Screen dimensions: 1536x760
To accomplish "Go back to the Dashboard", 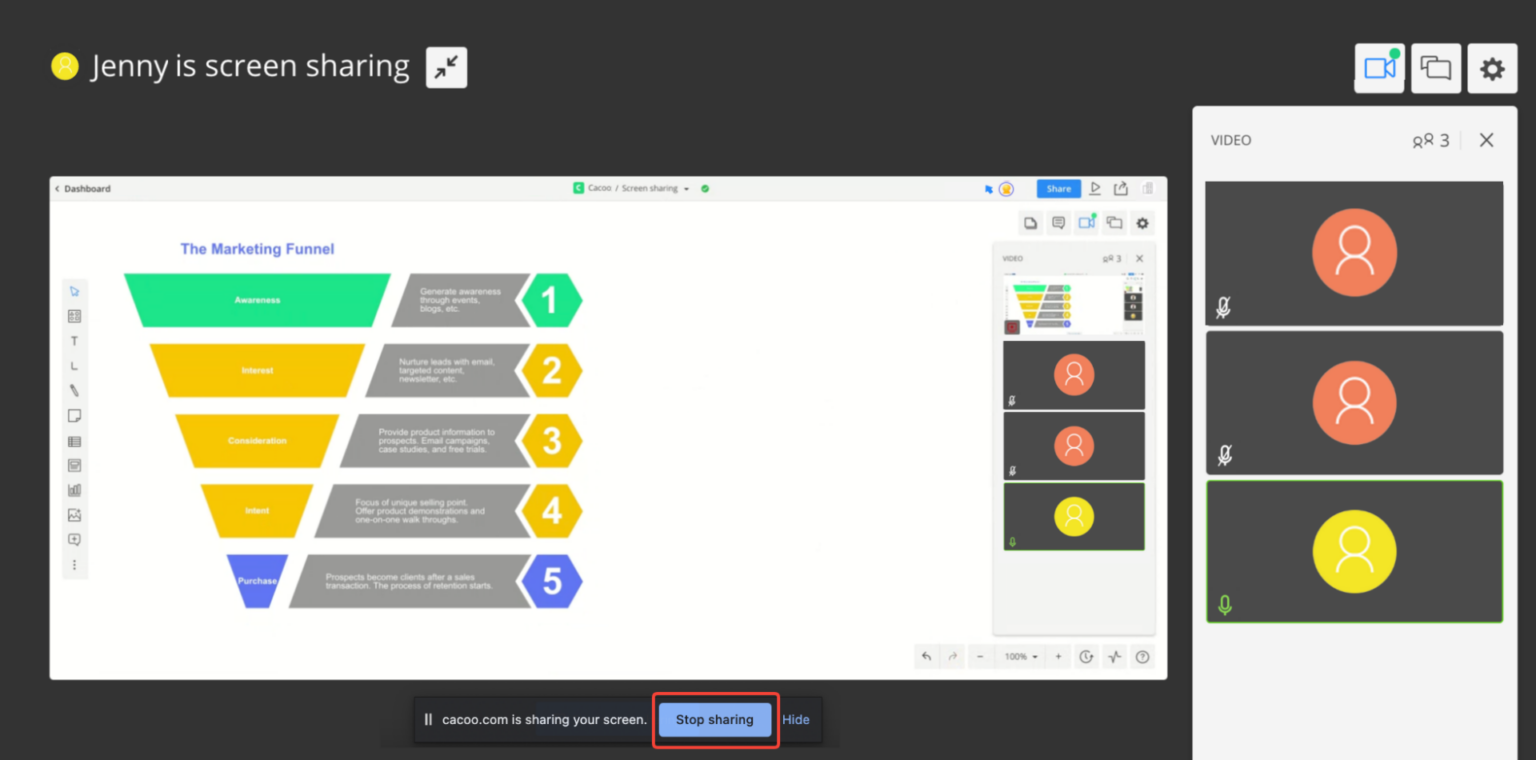I will pos(83,188).
